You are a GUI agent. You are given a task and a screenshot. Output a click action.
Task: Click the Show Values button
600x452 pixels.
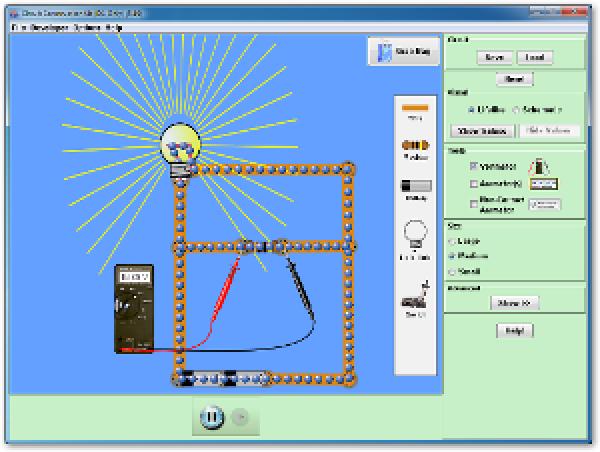point(482,131)
